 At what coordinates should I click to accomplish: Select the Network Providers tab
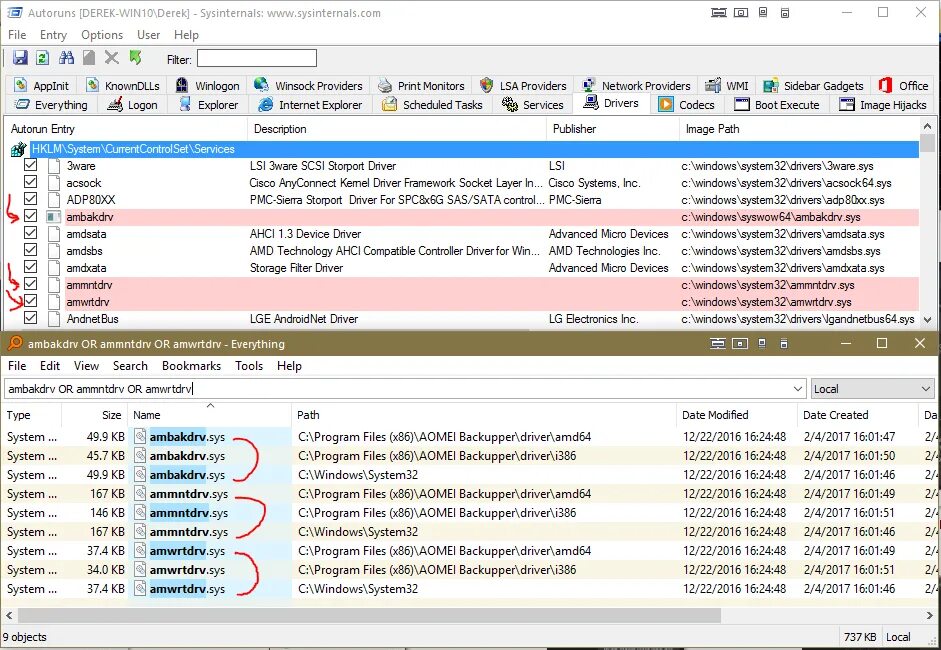[637, 85]
